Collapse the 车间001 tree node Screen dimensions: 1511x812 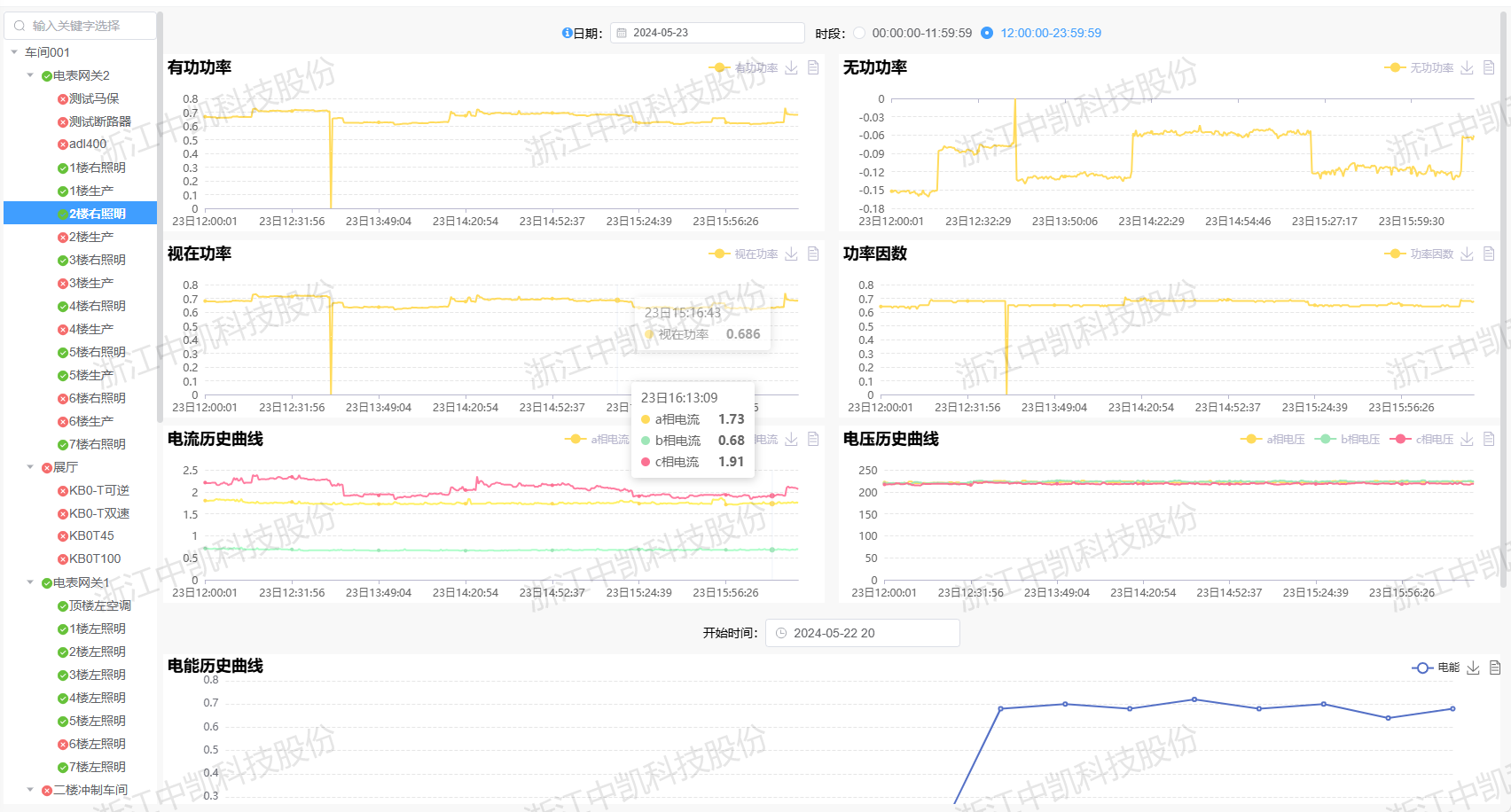[14, 52]
